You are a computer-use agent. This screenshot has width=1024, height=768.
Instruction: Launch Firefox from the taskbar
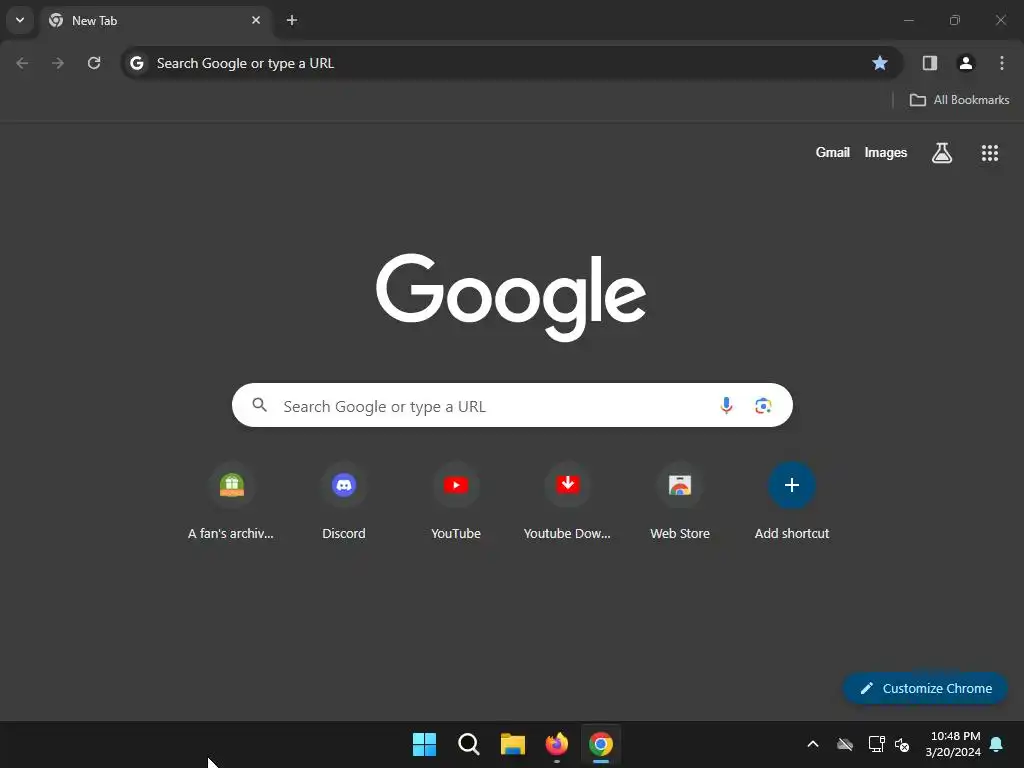pyautogui.click(x=556, y=744)
